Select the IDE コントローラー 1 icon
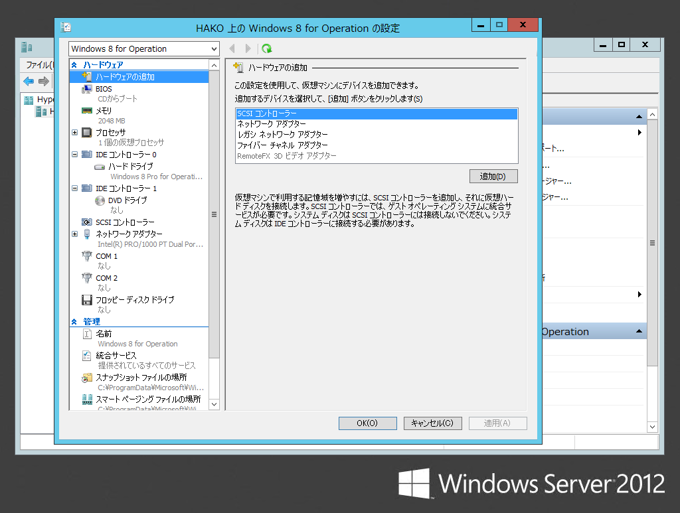Image resolution: width=680 pixels, height=513 pixels. point(87,188)
